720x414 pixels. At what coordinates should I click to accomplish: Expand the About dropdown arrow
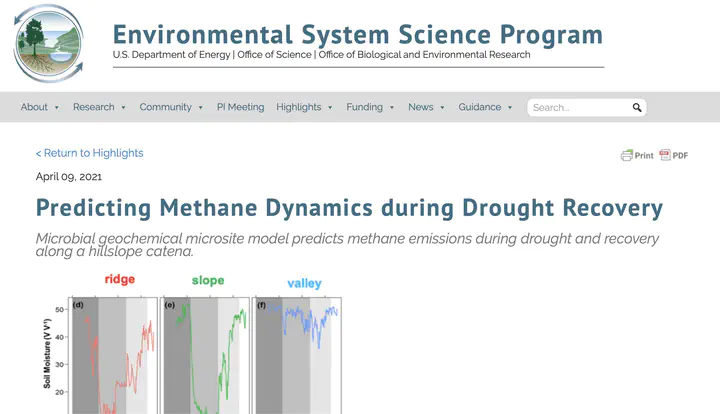57,107
